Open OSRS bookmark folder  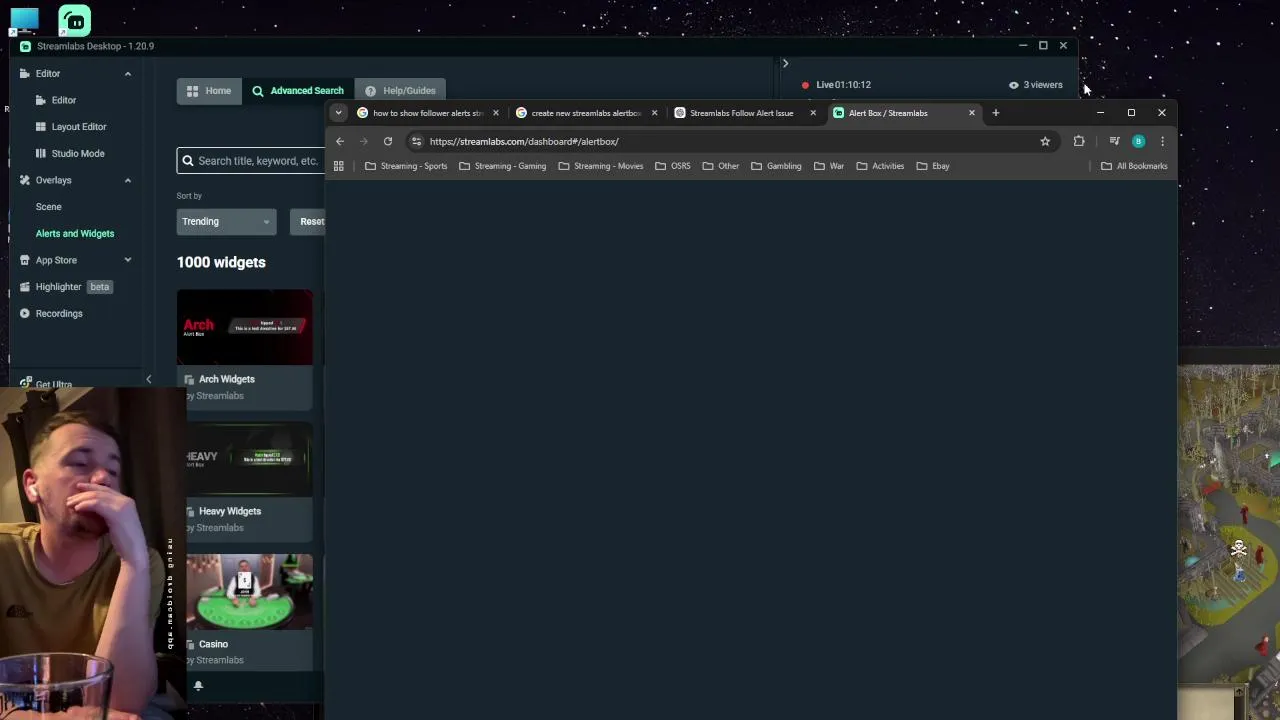(673, 166)
